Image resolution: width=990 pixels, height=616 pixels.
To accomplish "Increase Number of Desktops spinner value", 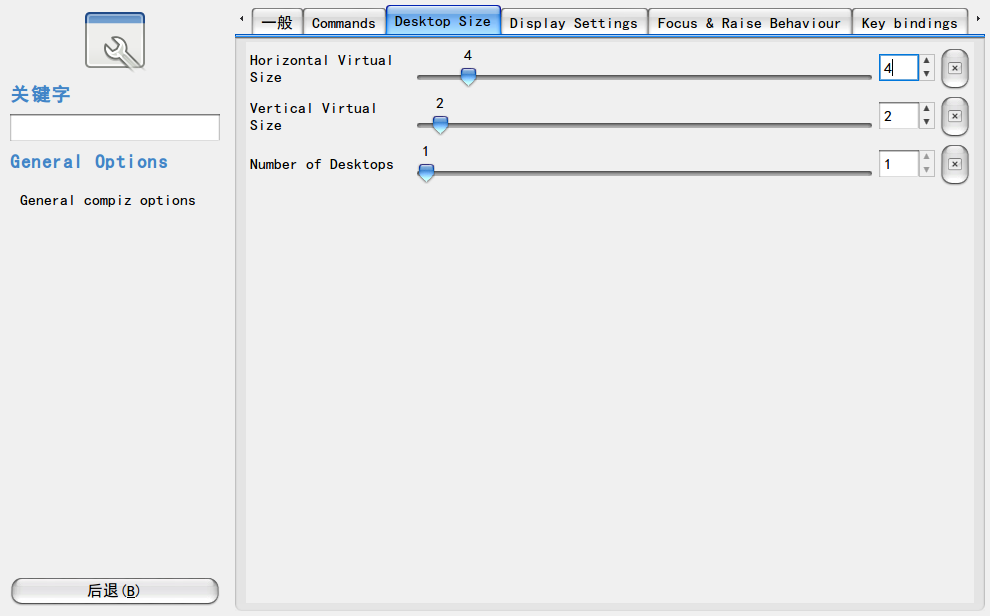I will click(x=926, y=157).
